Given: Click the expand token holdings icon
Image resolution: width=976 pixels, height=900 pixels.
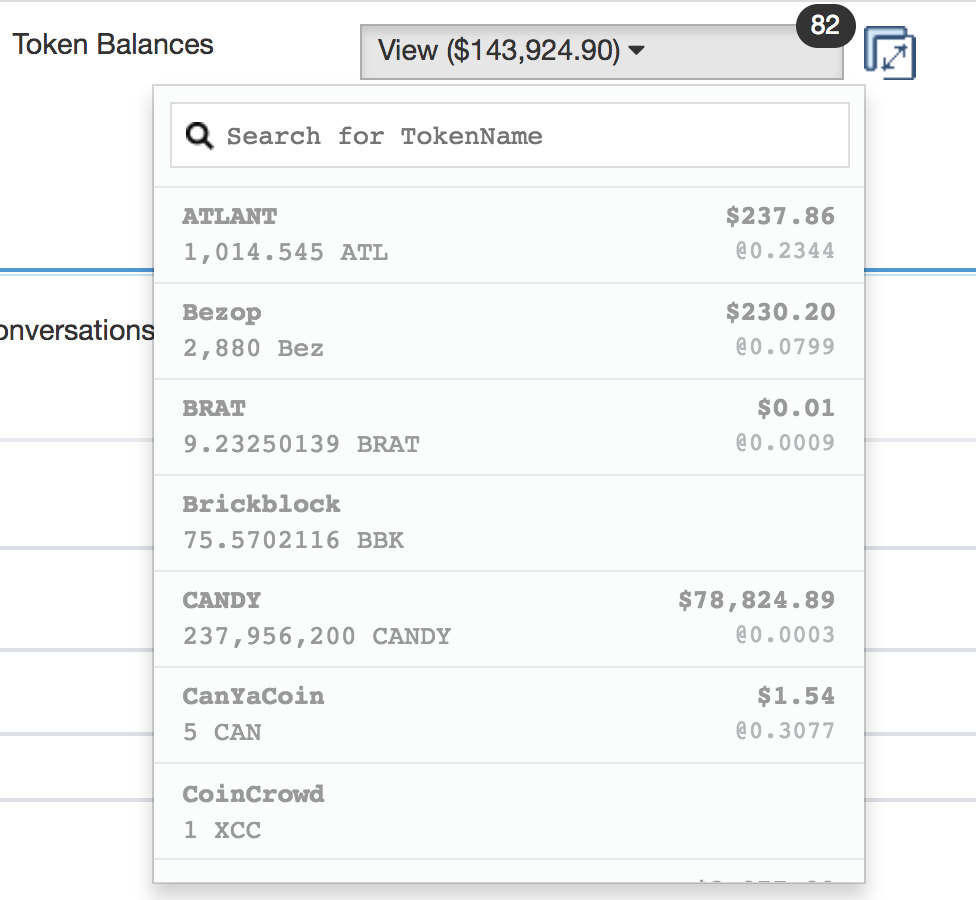Looking at the screenshot, I should (x=889, y=53).
